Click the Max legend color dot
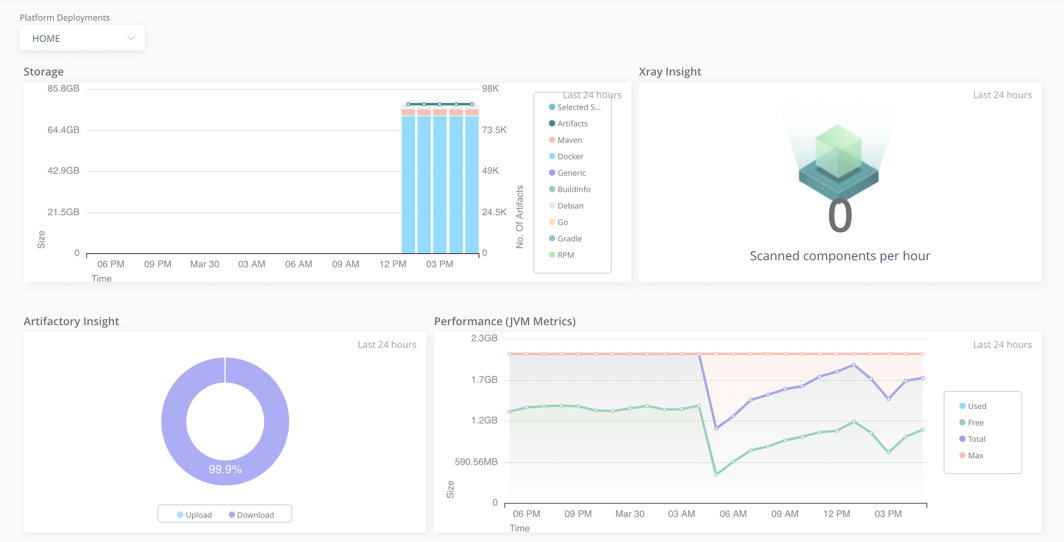 point(962,456)
